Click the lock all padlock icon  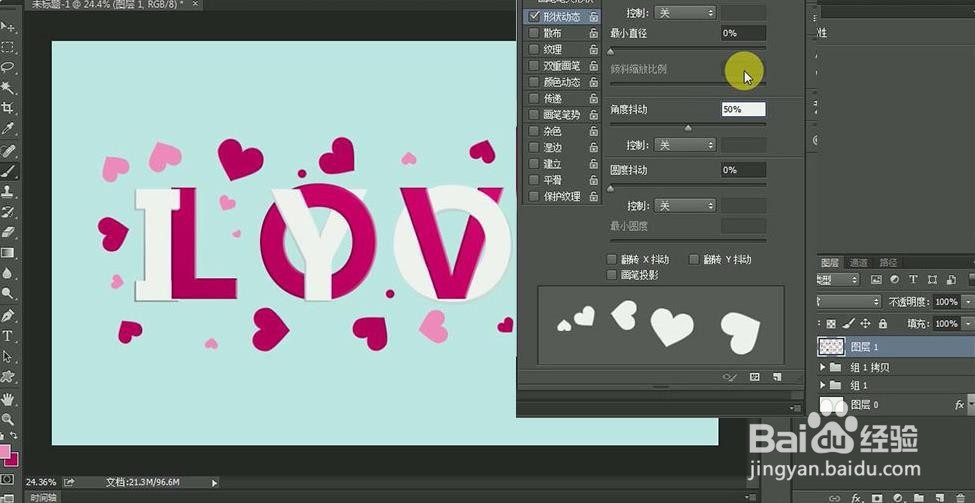tap(882, 324)
